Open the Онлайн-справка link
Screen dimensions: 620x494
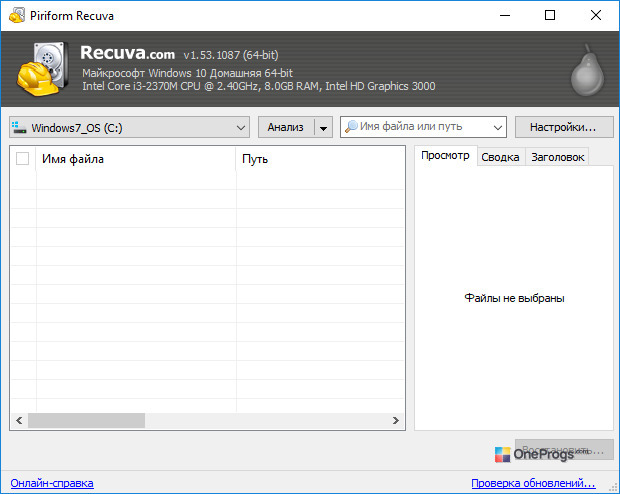(52, 483)
